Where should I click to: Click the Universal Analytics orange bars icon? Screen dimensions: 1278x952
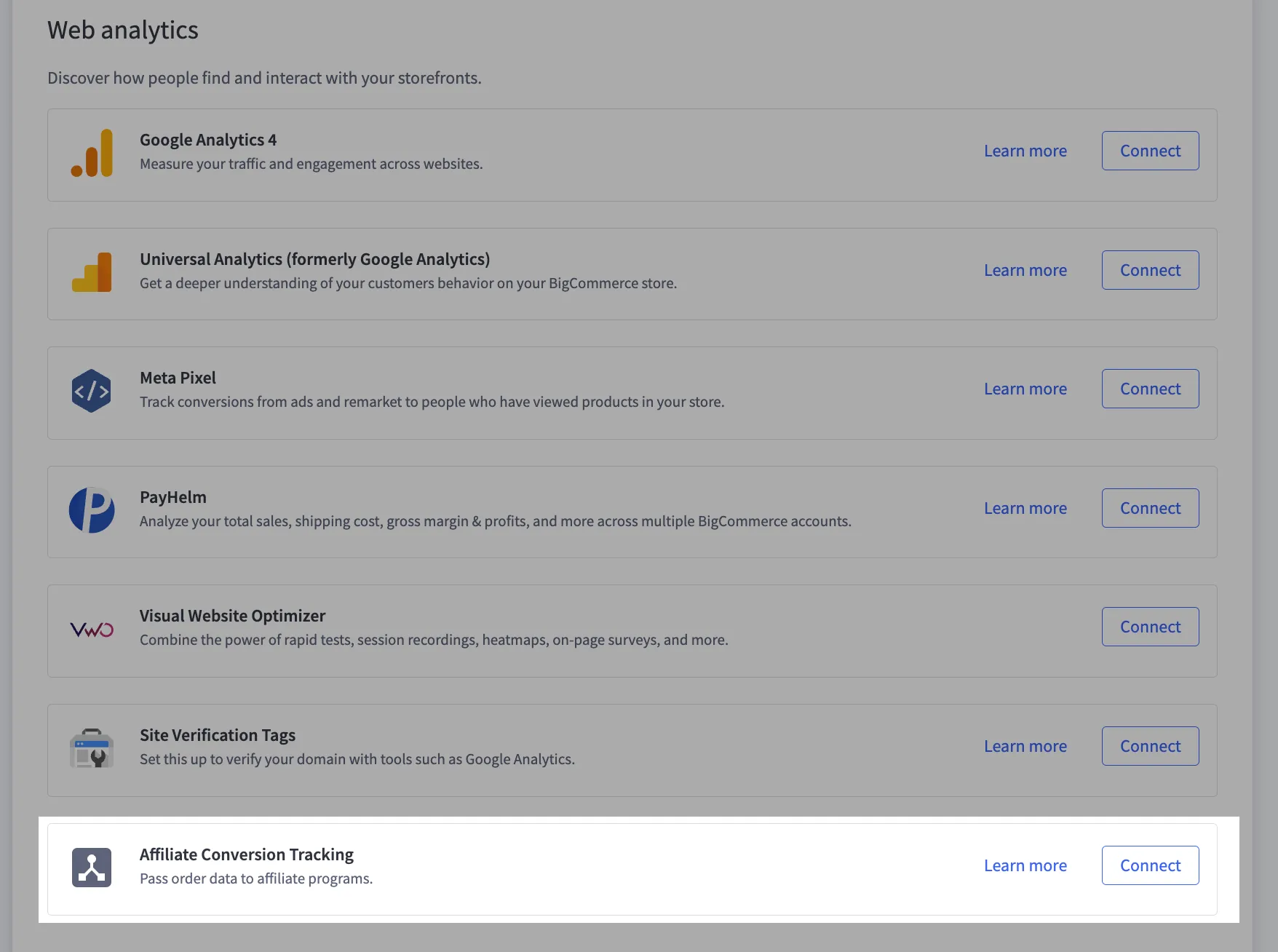click(92, 272)
